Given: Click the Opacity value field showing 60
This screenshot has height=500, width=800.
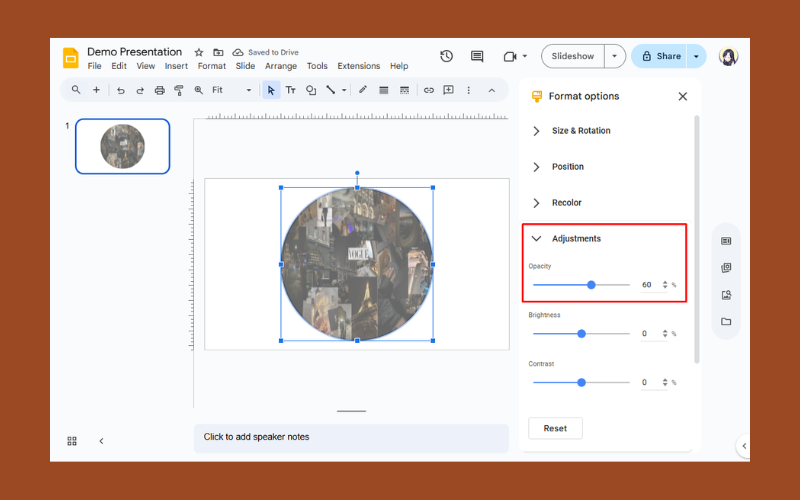Looking at the screenshot, I should pyautogui.click(x=649, y=285).
